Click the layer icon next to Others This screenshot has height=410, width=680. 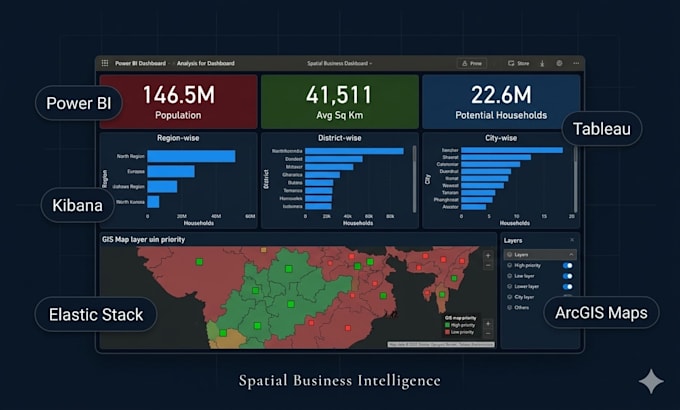[x=510, y=307]
